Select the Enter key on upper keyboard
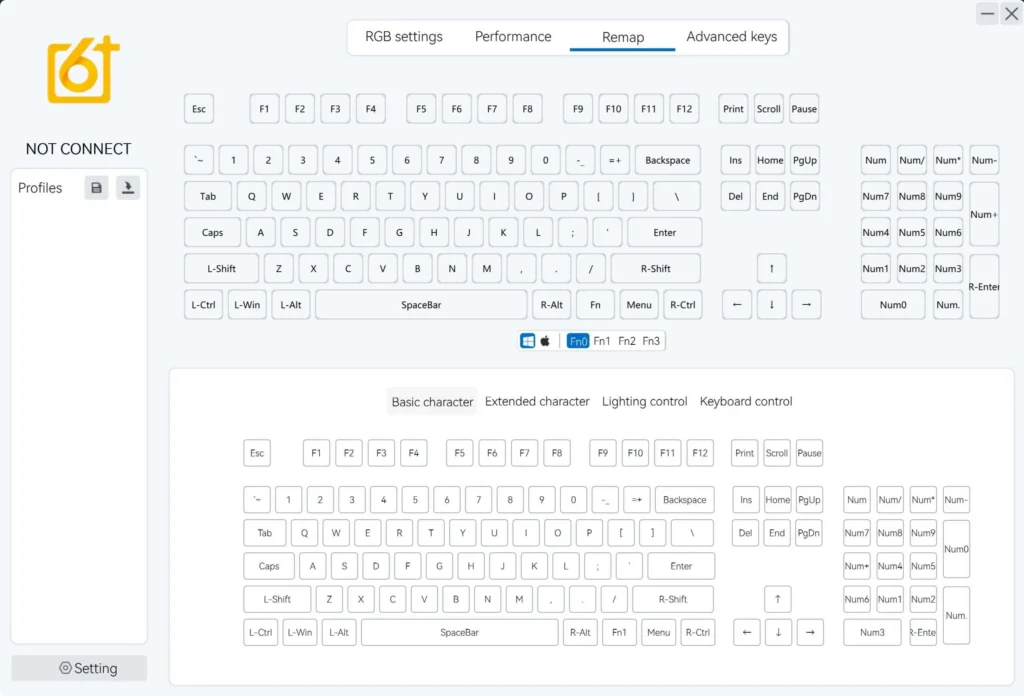1024x696 pixels. tap(664, 232)
